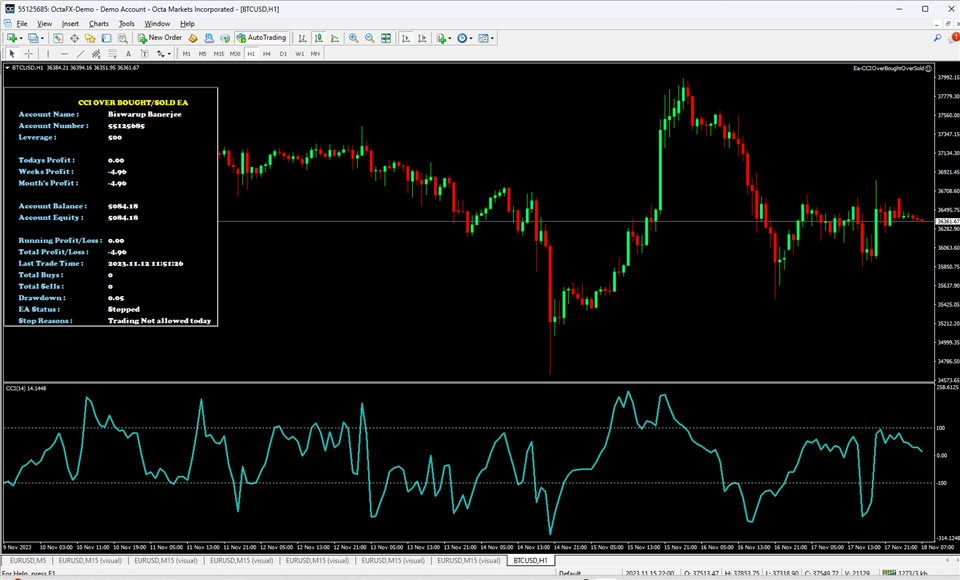Open the Tools menu
Screen dimensions: 960x580
pos(127,24)
